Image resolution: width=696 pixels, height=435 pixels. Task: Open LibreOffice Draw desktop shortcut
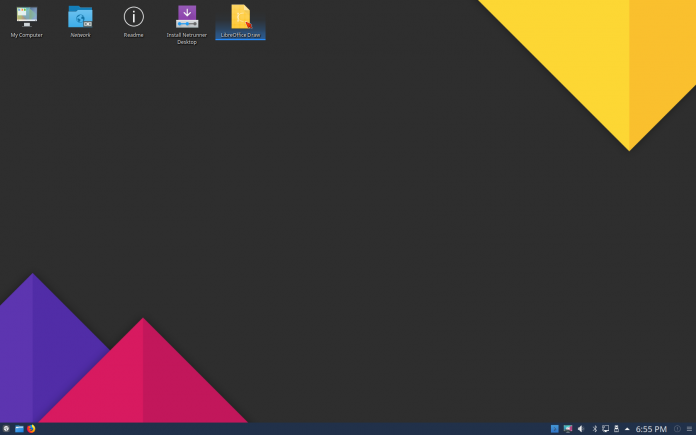(x=240, y=17)
